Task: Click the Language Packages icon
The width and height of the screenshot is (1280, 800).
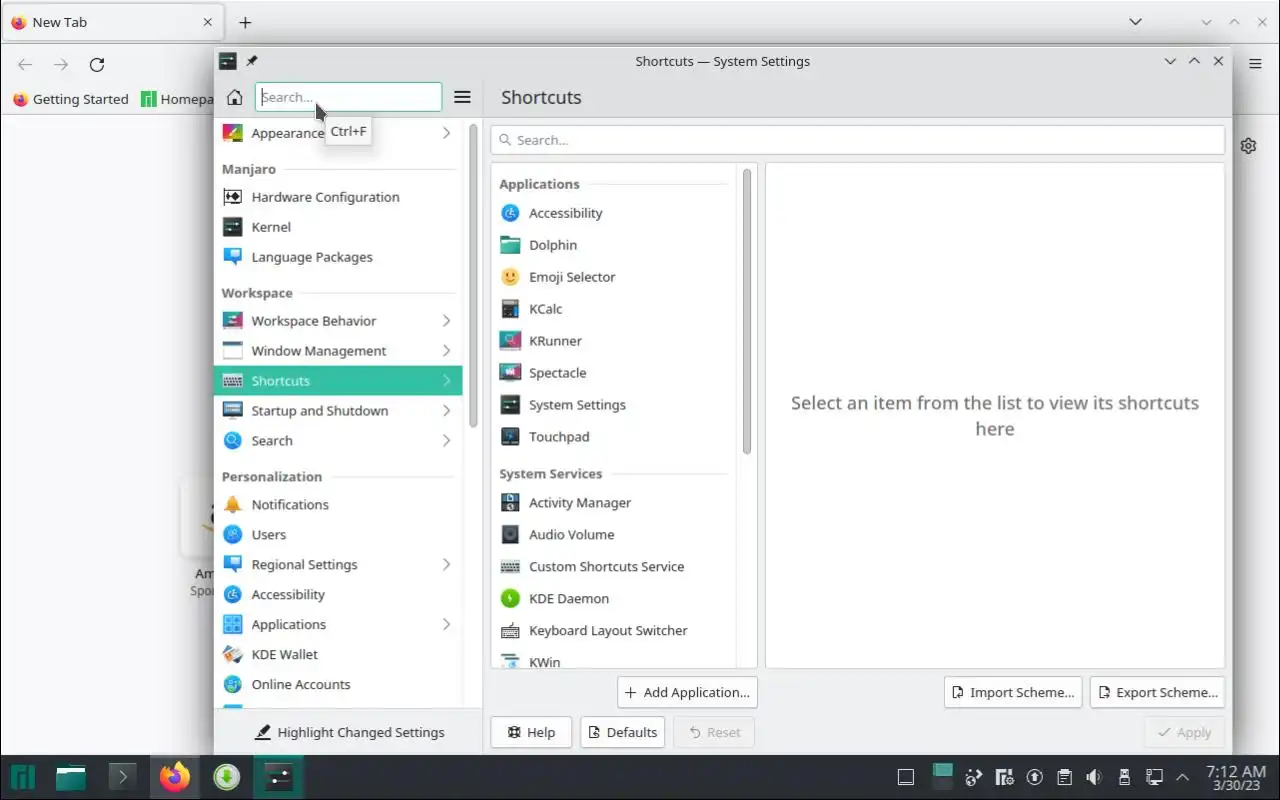Action: (232, 257)
